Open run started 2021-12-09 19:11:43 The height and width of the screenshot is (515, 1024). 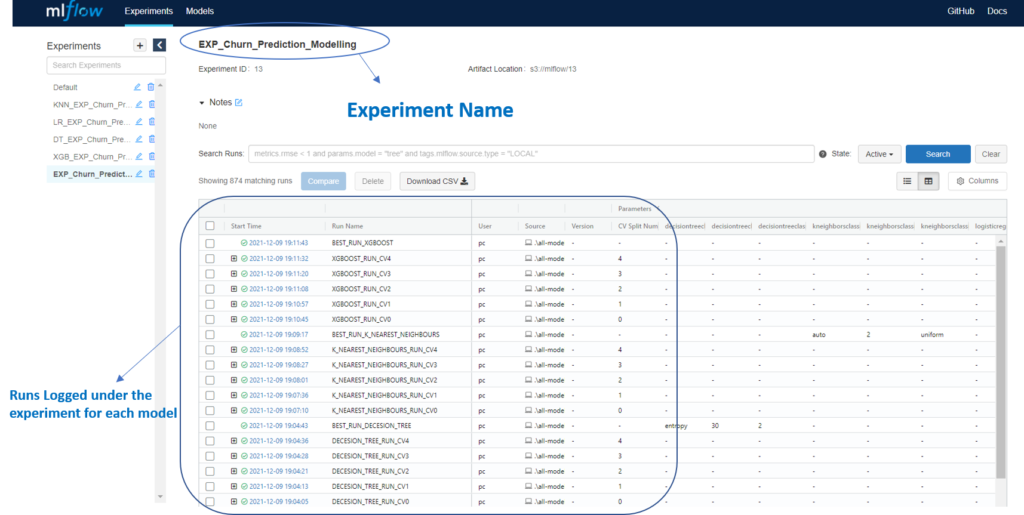278,243
